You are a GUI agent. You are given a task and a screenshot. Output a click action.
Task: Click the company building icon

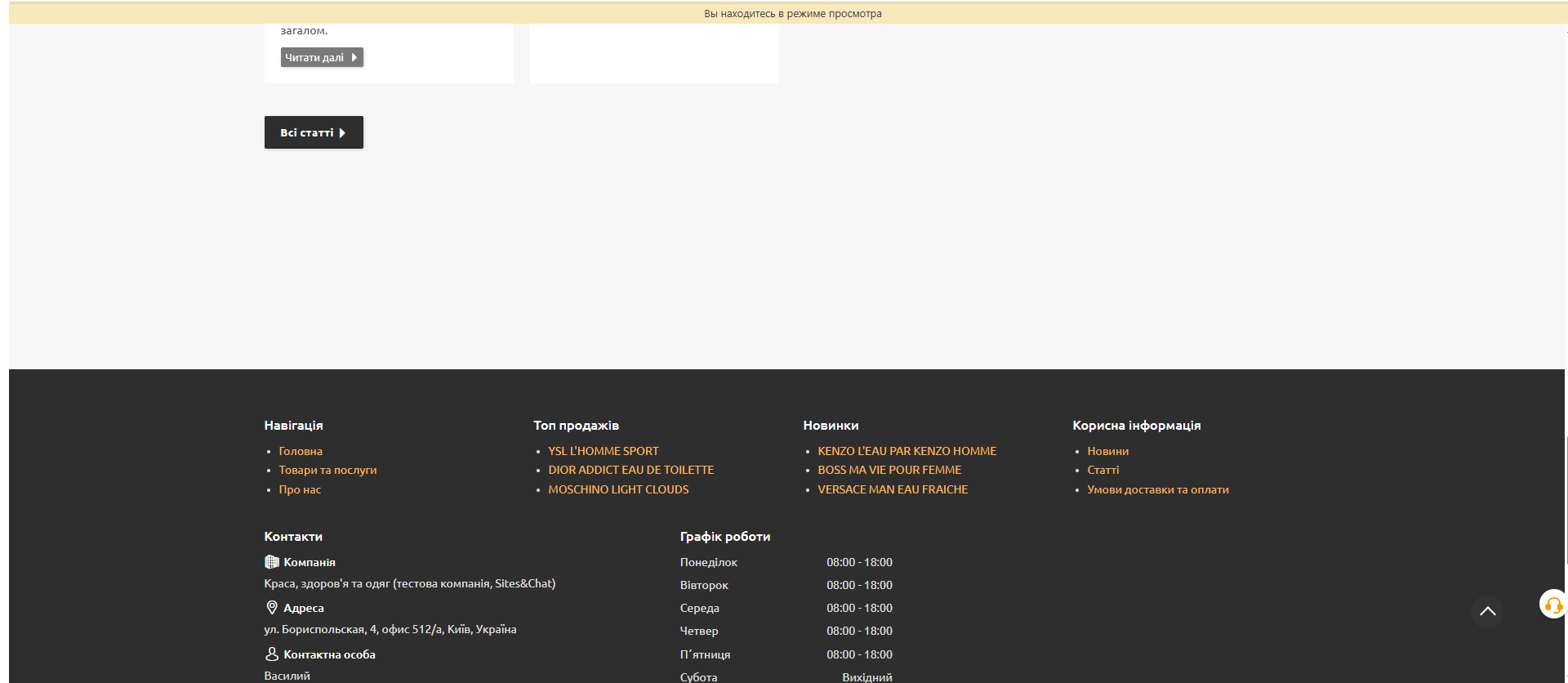[272, 562]
